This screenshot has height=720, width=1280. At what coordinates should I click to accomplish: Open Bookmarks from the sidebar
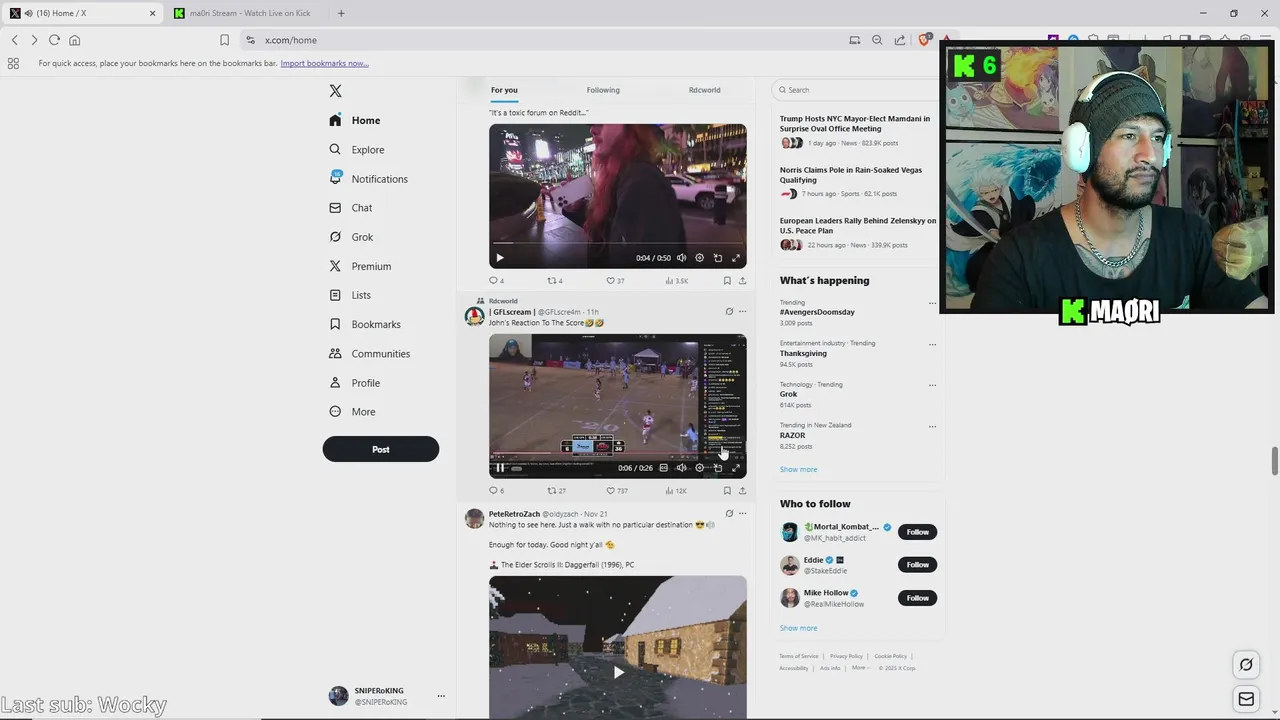tap(364, 324)
